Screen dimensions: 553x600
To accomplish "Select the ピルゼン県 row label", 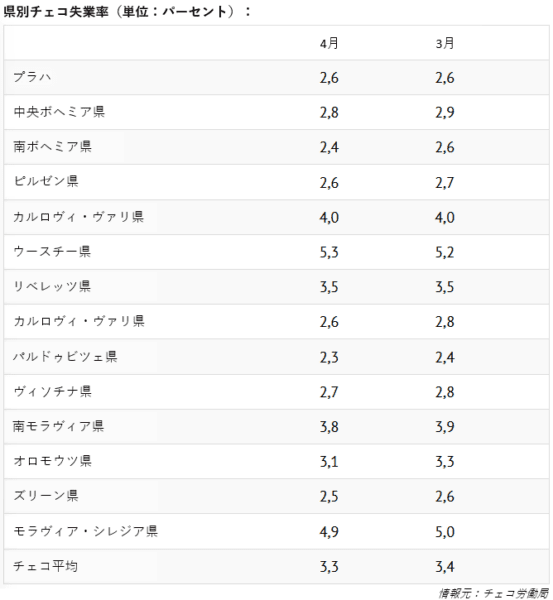I will point(46,181).
